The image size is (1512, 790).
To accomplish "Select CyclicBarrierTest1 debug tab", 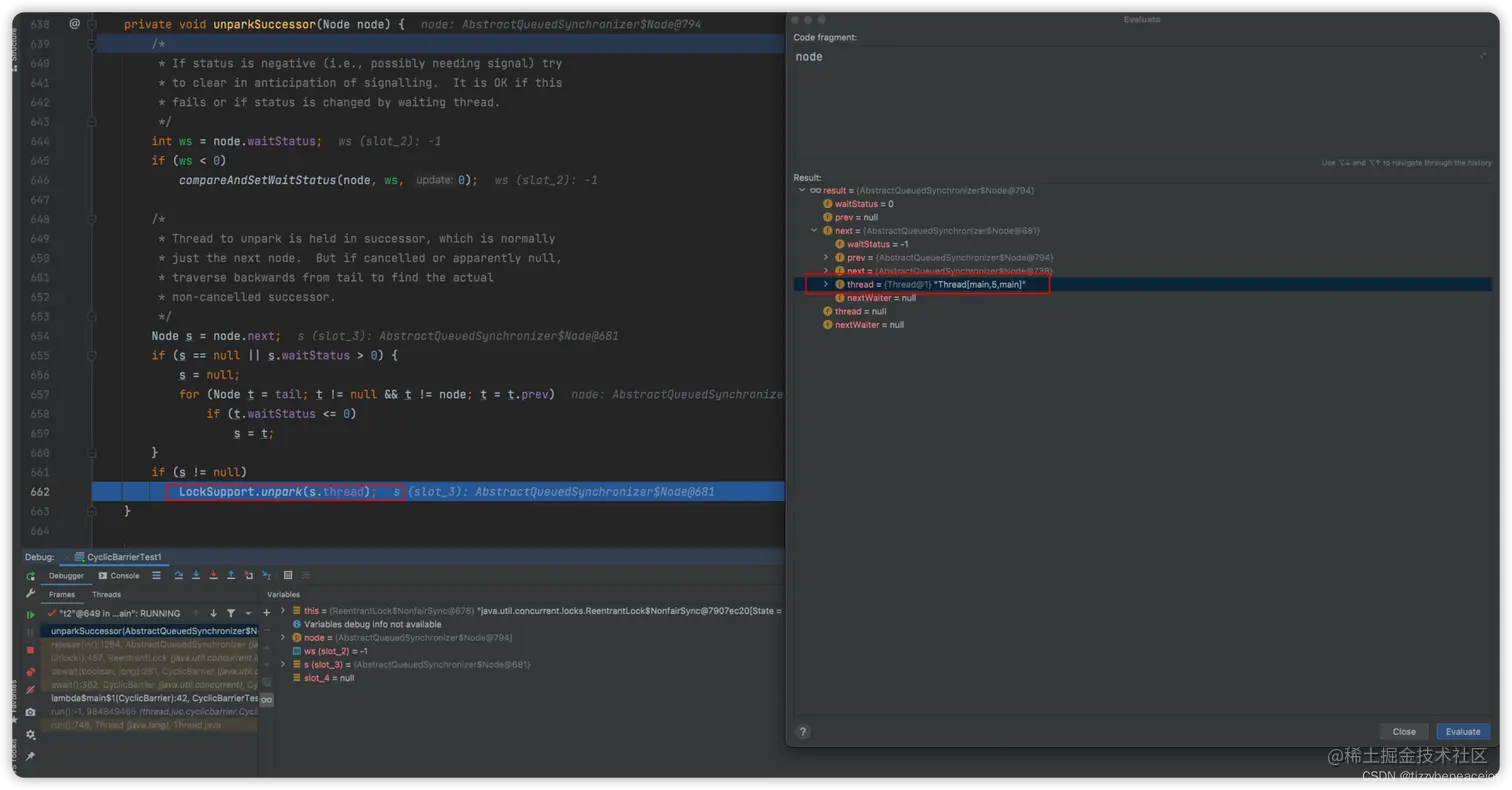I will click(118, 557).
